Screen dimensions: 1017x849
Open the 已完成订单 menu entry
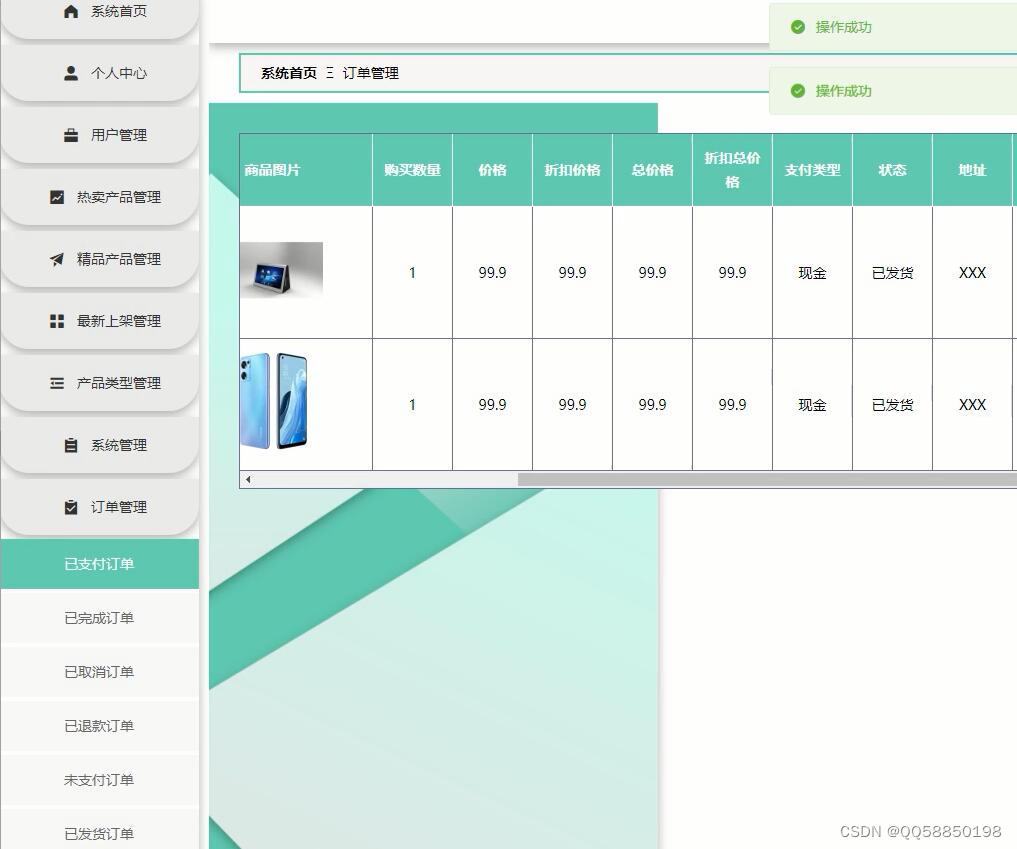pos(100,618)
